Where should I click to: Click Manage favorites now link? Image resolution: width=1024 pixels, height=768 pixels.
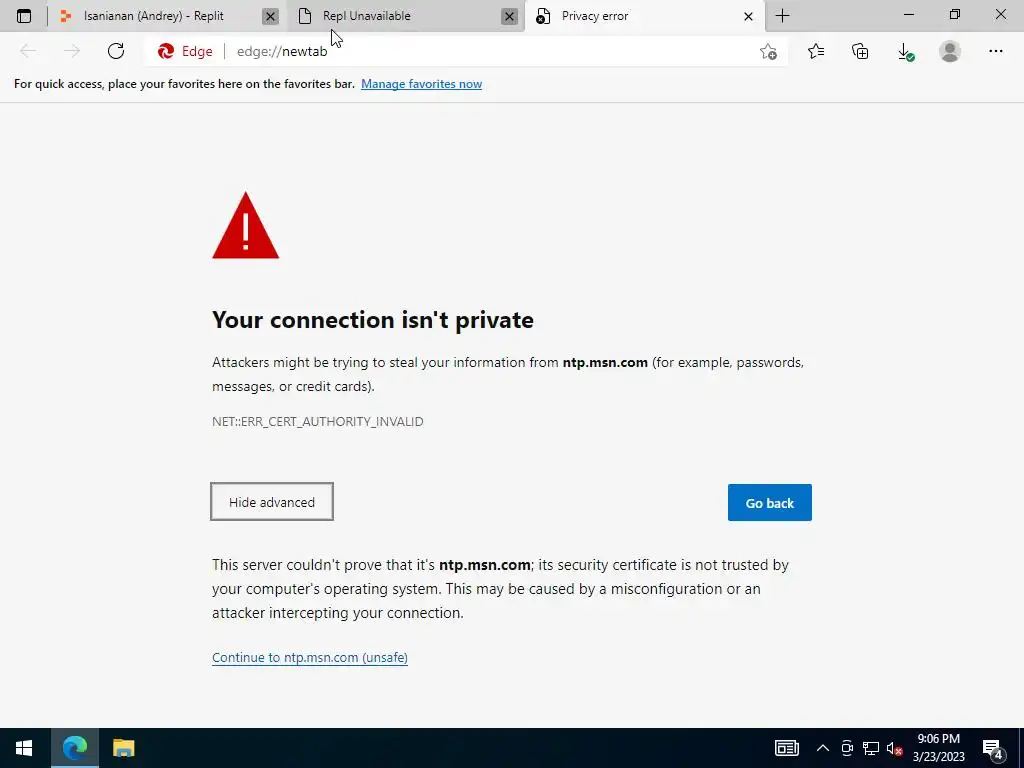coord(421,84)
